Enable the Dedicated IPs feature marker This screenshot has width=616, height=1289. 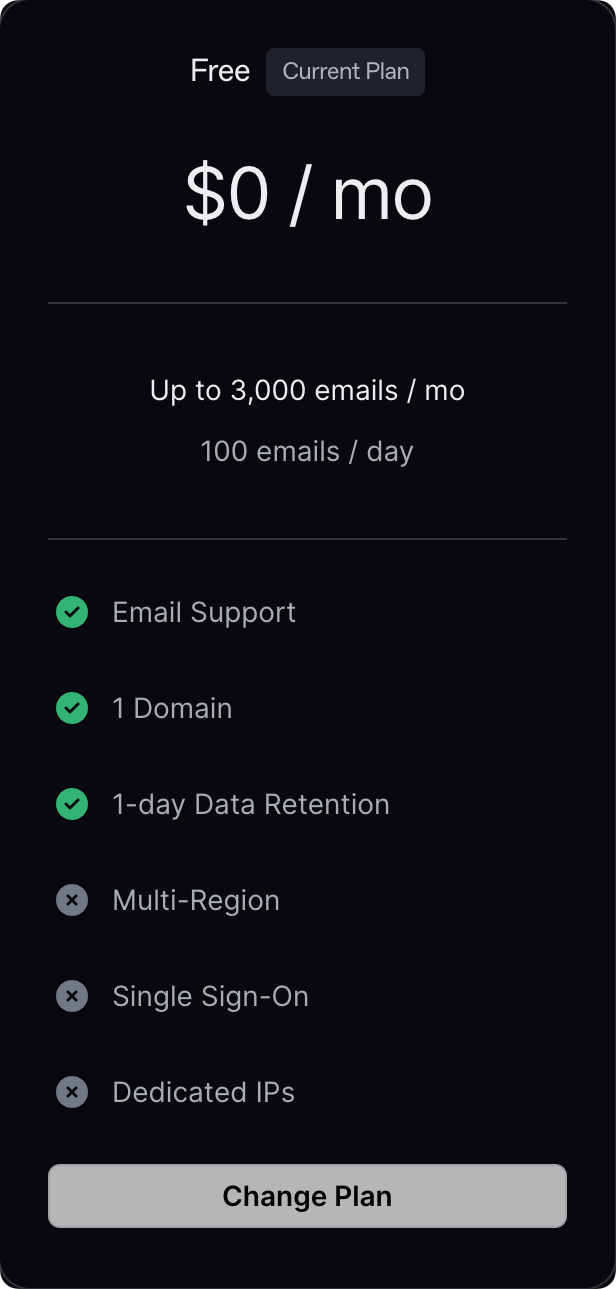pos(71,1092)
